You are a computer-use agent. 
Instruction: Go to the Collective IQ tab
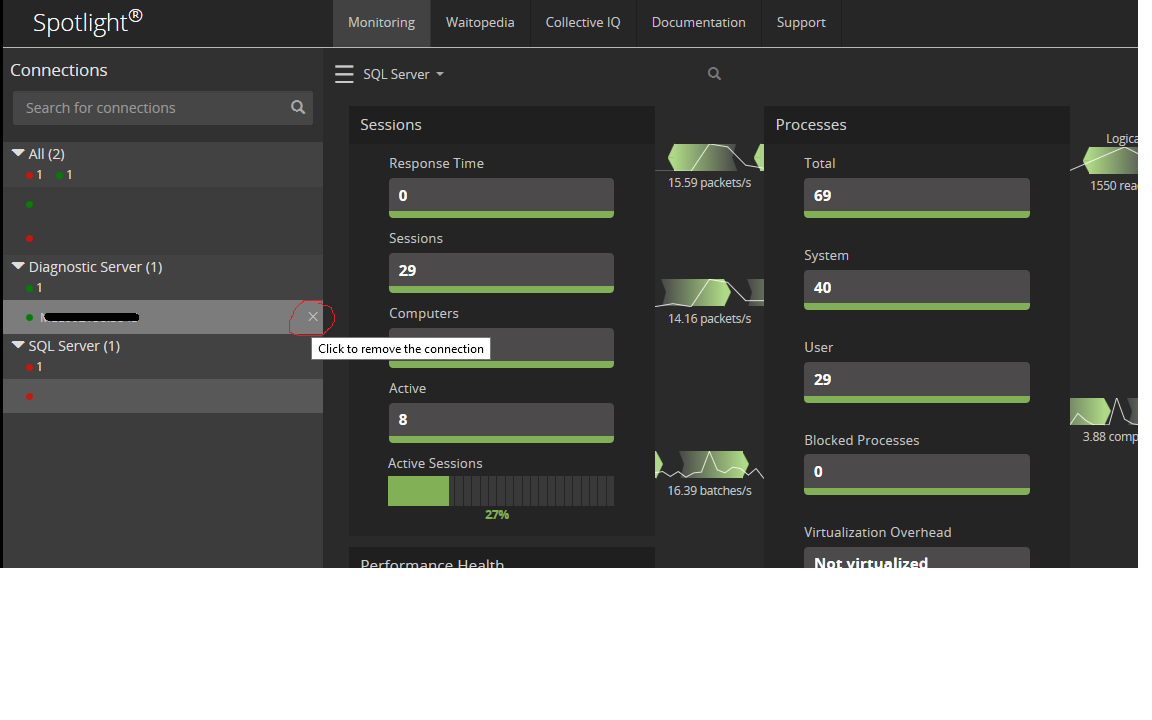tap(583, 23)
